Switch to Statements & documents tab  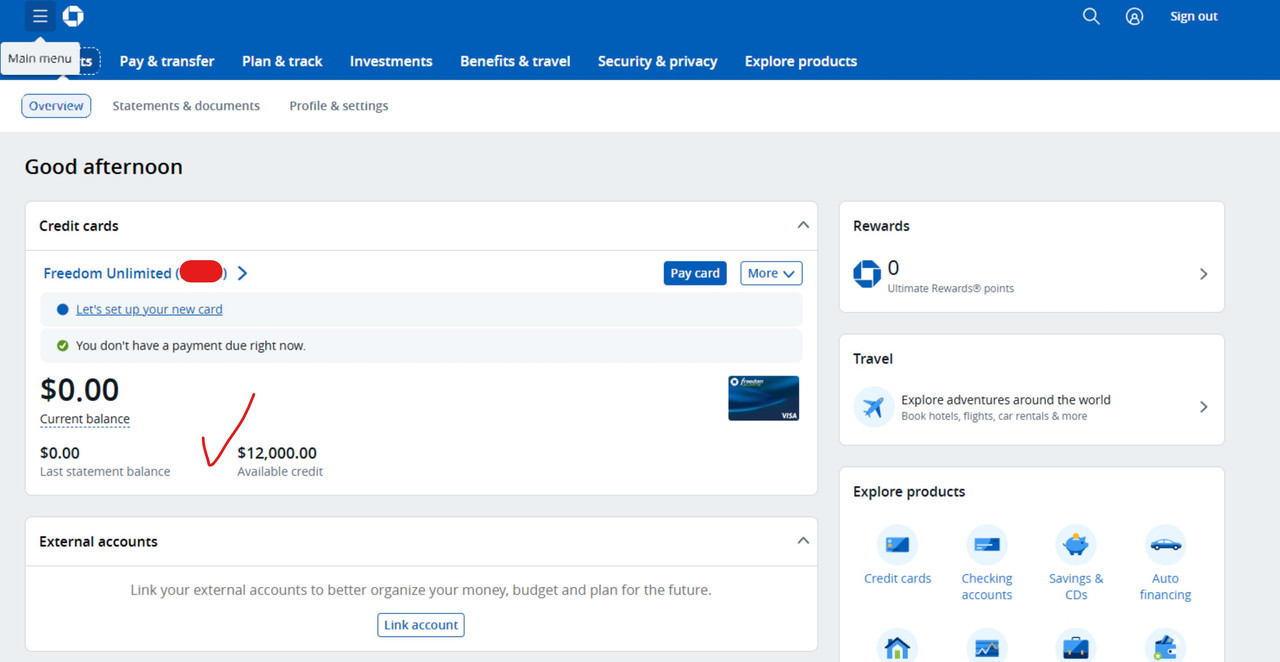[x=186, y=106]
